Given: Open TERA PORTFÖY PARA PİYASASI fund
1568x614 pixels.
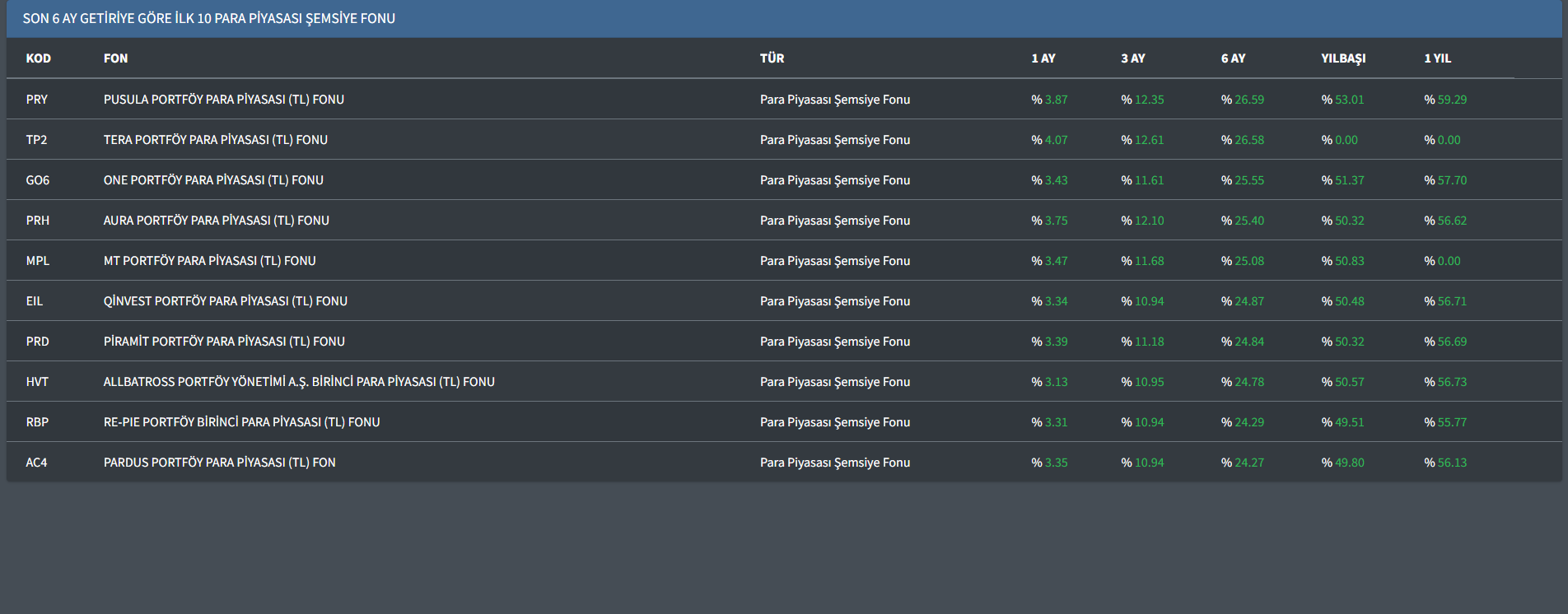Looking at the screenshot, I should 215,140.
